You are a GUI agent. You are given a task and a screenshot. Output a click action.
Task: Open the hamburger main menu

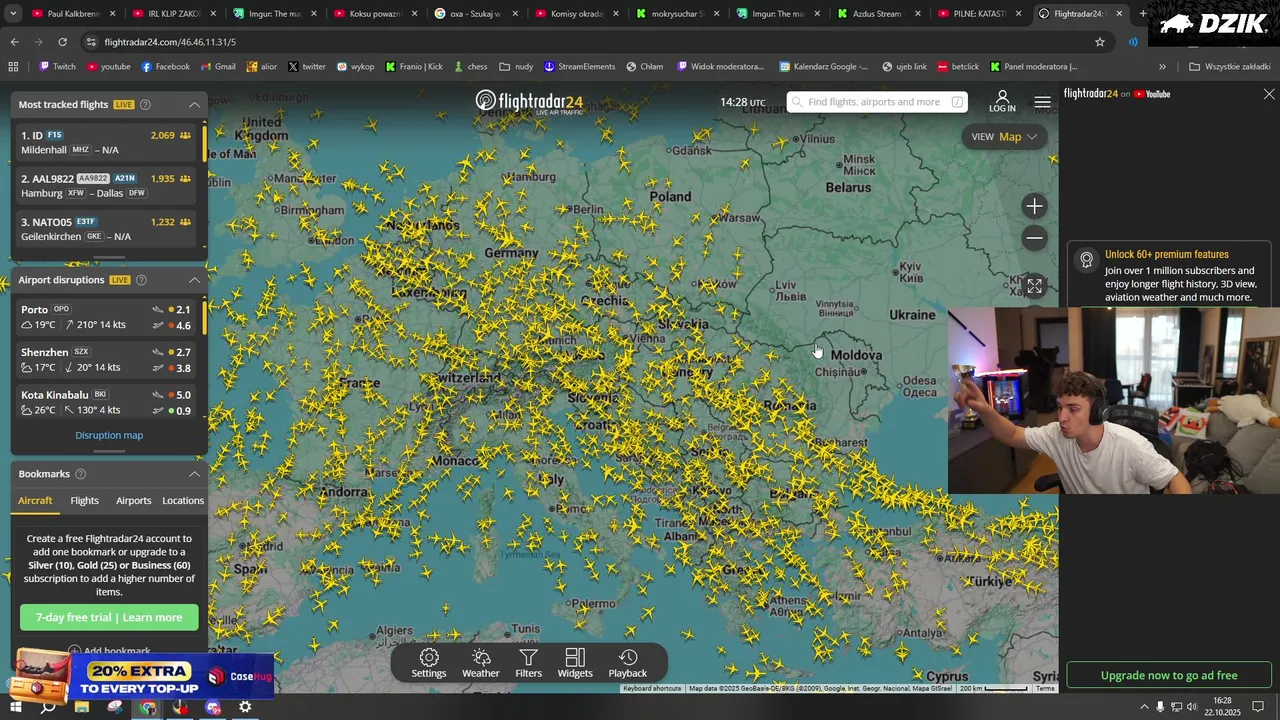[x=1042, y=102]
